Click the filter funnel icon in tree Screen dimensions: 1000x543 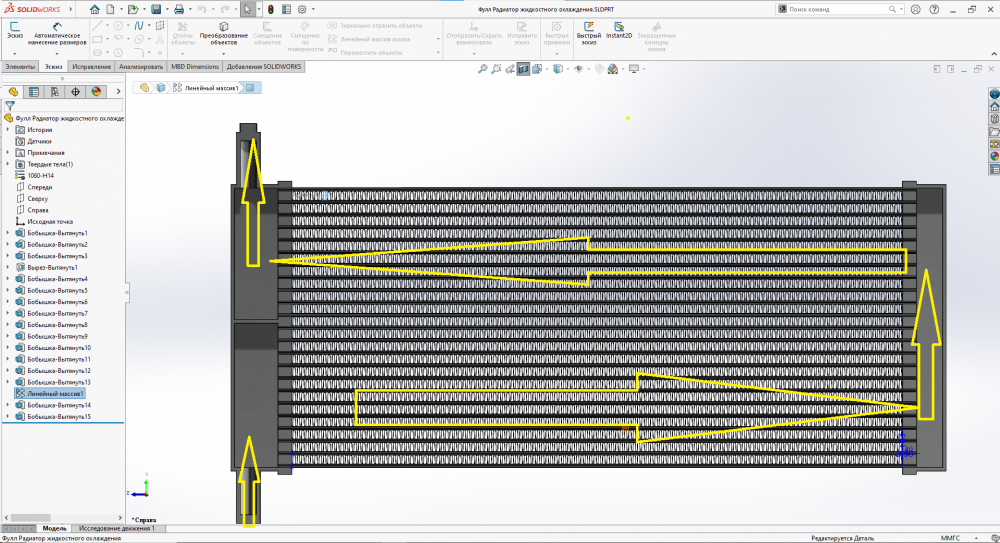click(x=10, y=106)
